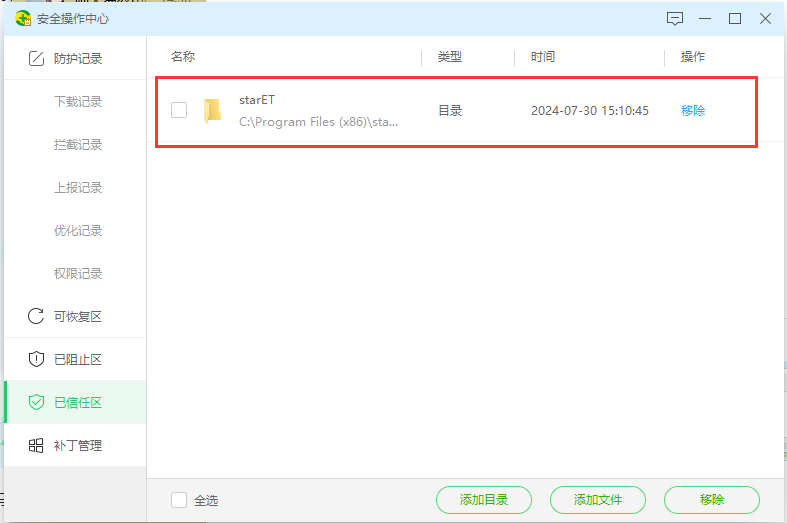
Task: Click the starET folder icon
Action: 212,110
